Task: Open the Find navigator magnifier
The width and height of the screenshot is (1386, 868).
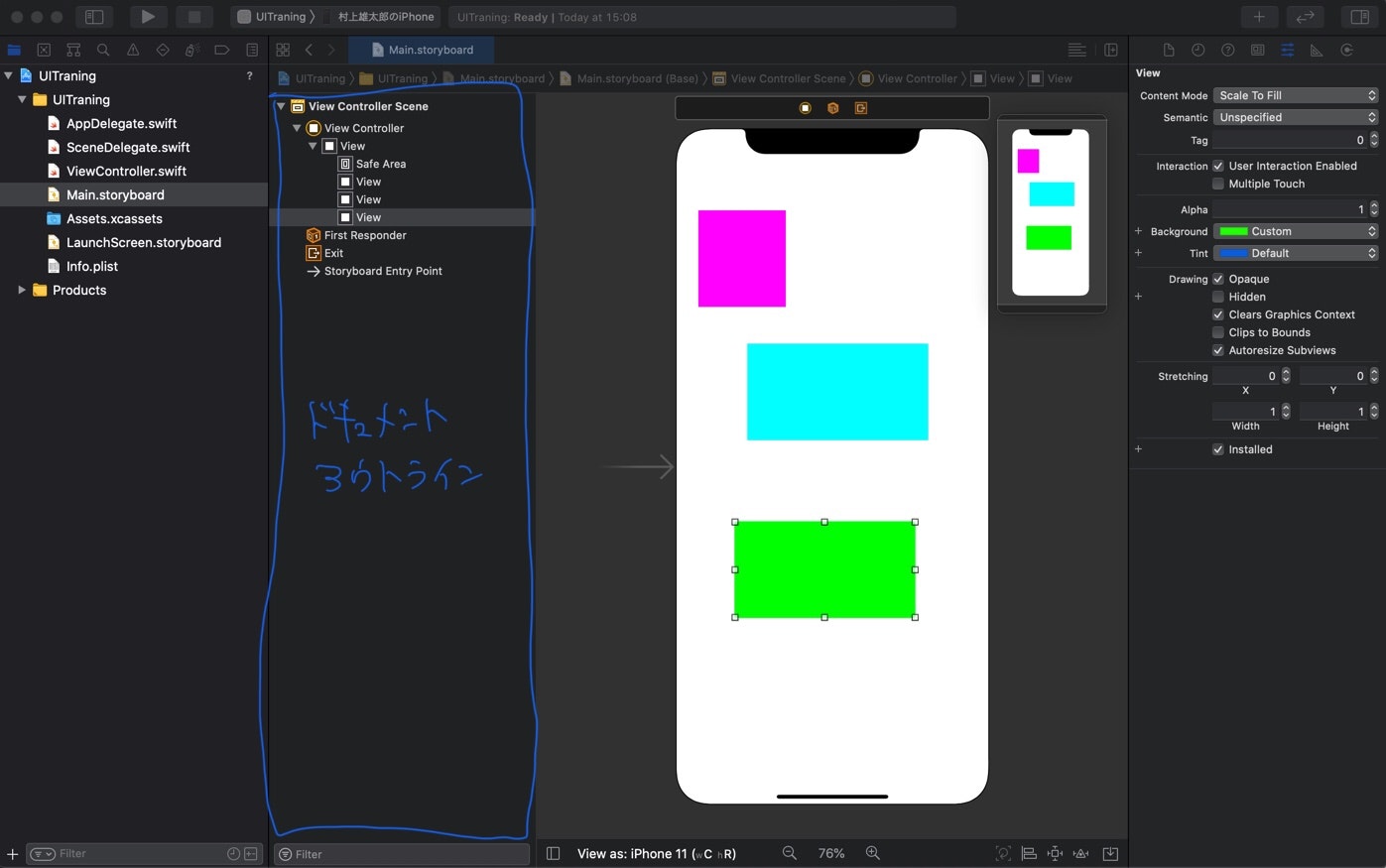Action: click(x=103, y=50)
